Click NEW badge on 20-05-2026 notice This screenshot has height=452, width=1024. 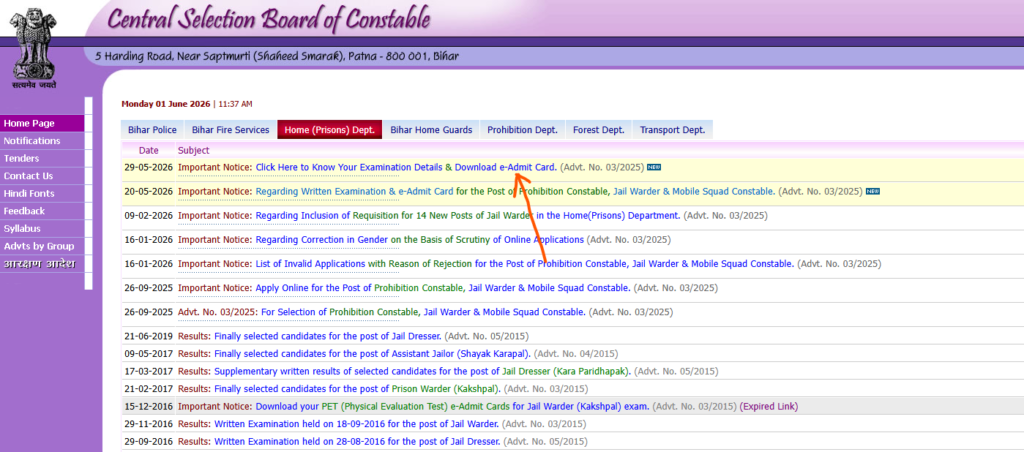click(x=872, y=191)
